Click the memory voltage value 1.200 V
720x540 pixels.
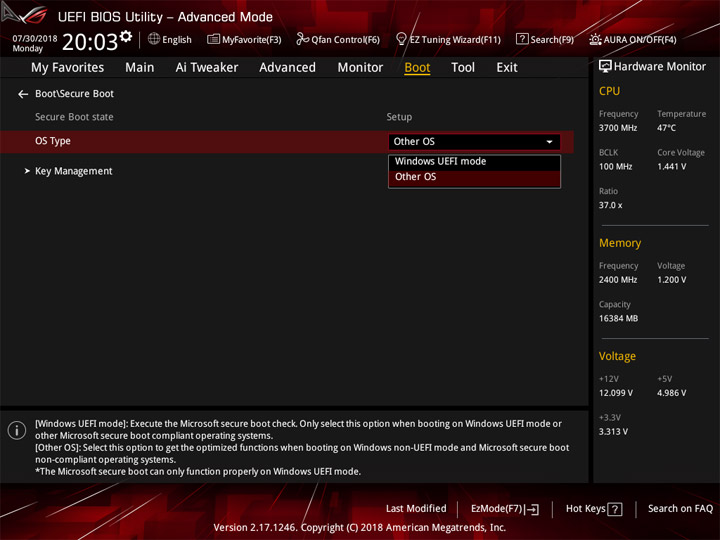(x=672, y=280)
